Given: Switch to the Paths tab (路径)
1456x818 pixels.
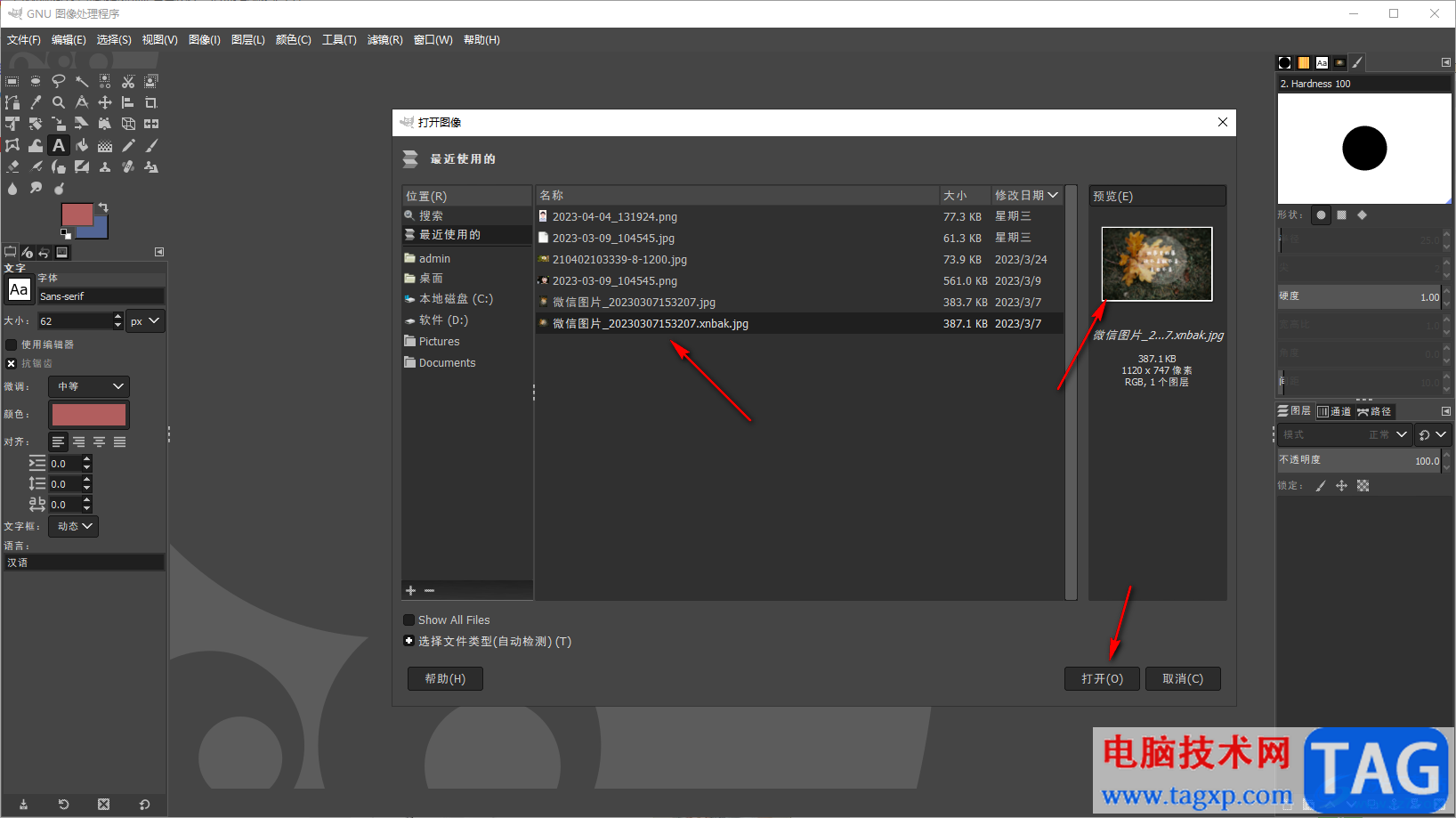Looking at the screenshot, I should click(x=1375, y=411).
